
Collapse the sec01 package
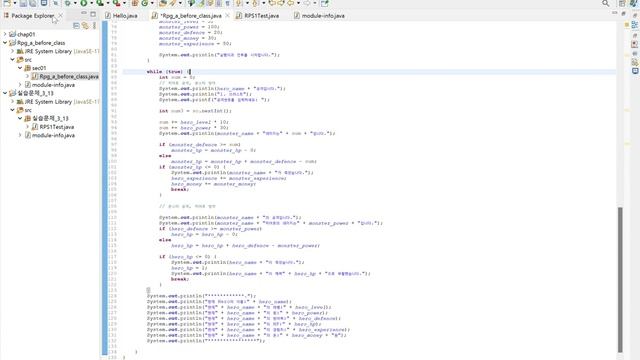pyautogui.click(x=20, y=68)
